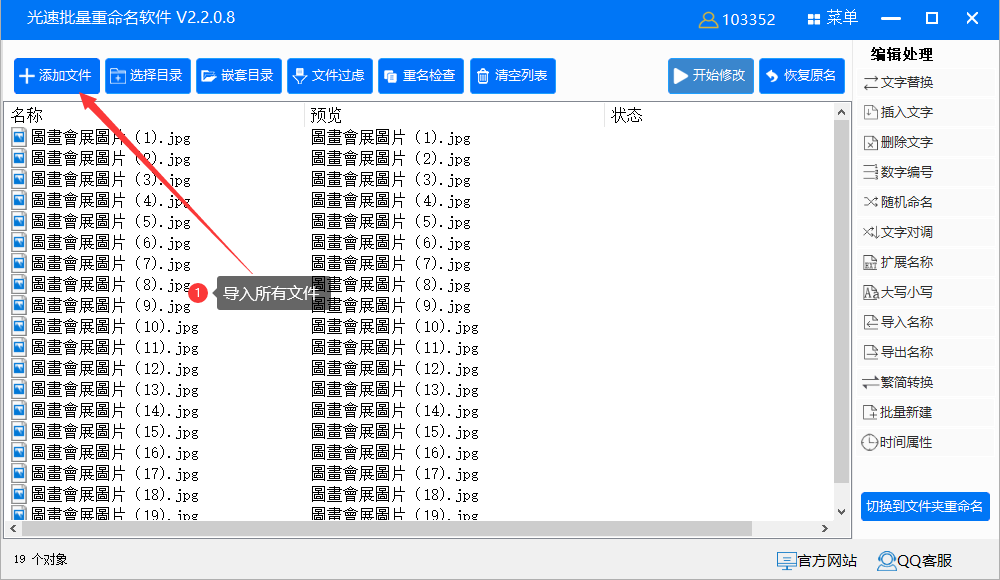This screenshot has height=580, width=1000.
Task: Contact QQ客服 customer service
Action: (x=915, y=561)
